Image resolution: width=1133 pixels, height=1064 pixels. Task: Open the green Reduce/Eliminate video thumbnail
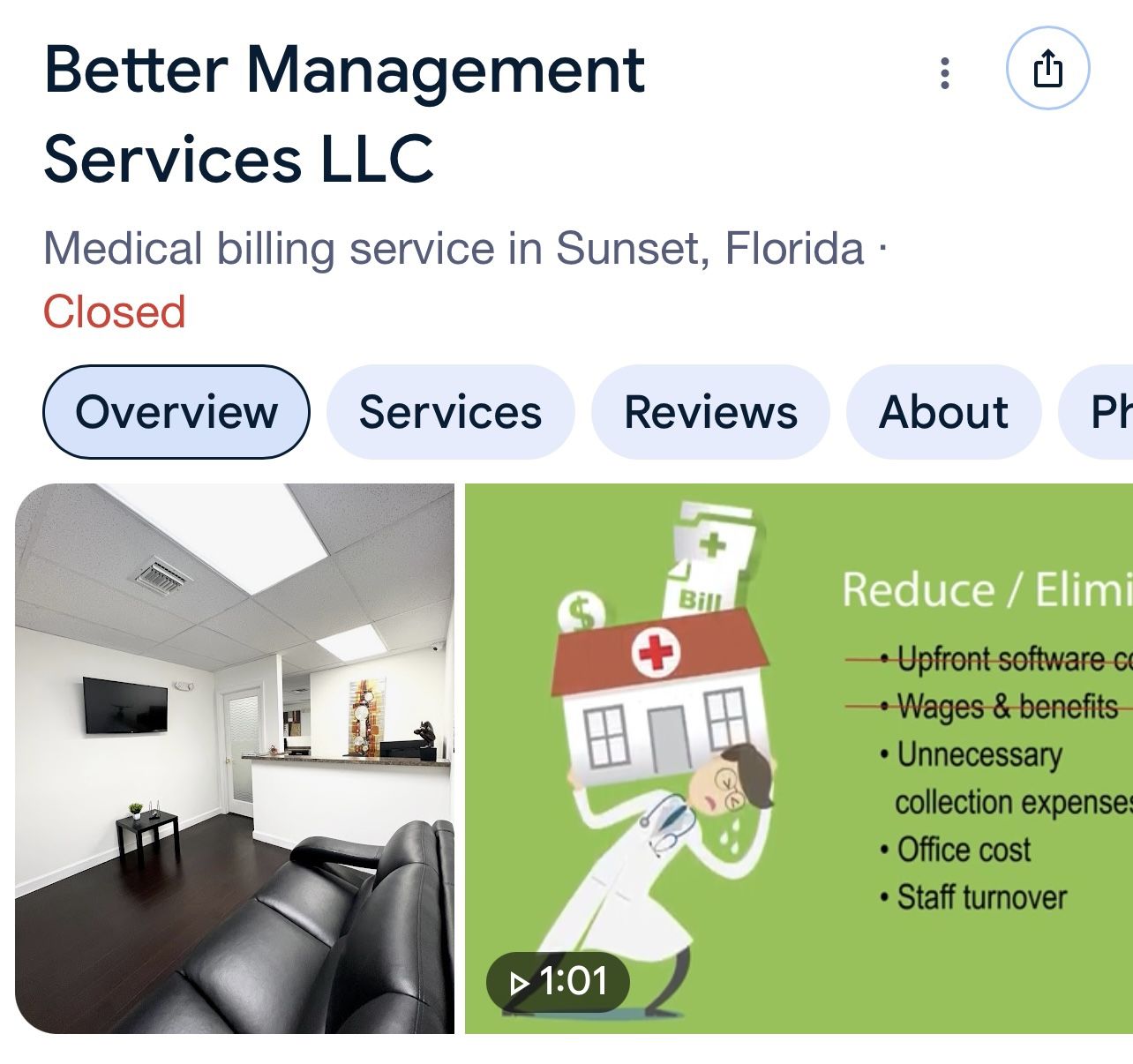click(x=799, y=759)
